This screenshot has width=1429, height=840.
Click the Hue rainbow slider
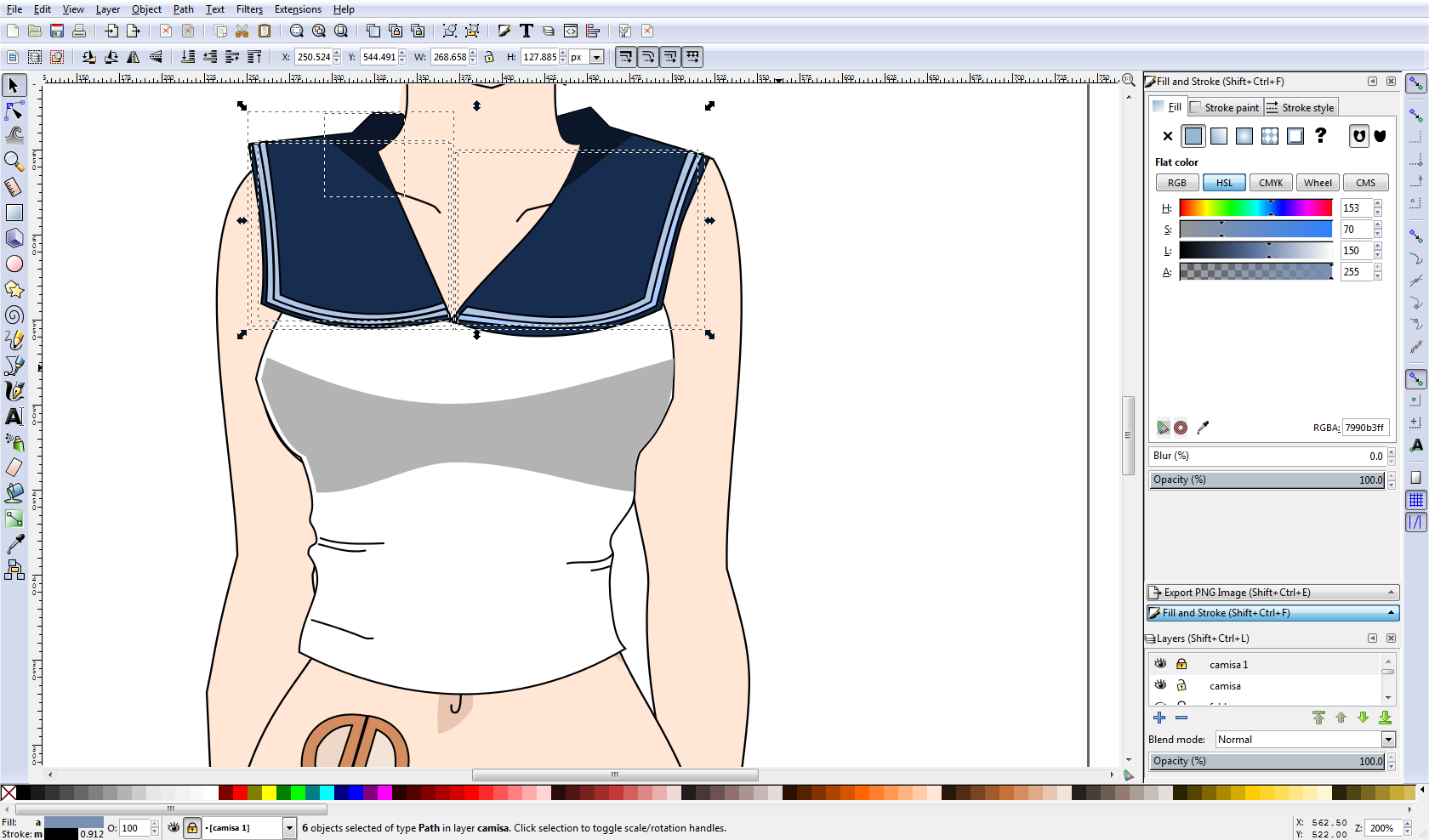pyautogui.click(x=1255, y=208)
